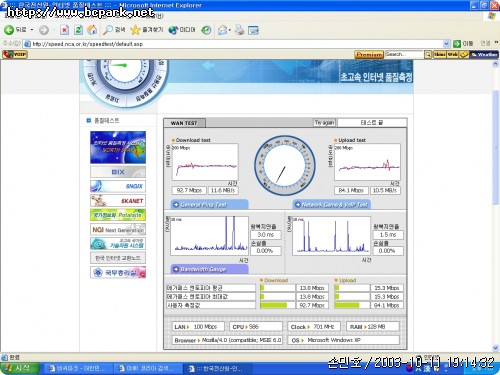Click the scroll-down arrow of page scrollbar
This screenshot has height=375, width=500.
click(495, 348)
